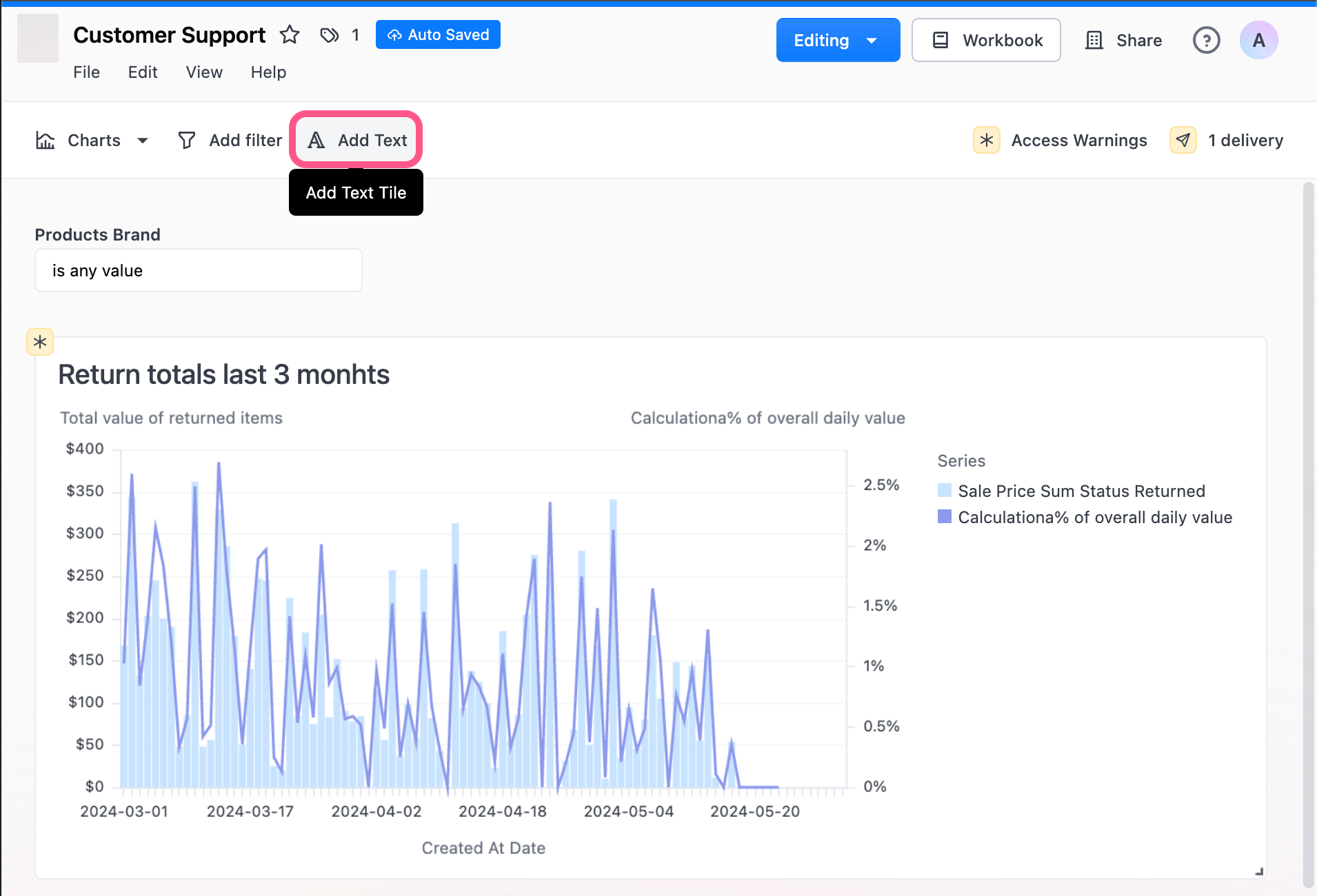The image size is (1317, 896).
Task: Toggle Calculationa% of overall daily value legend
Action: 1085,517
